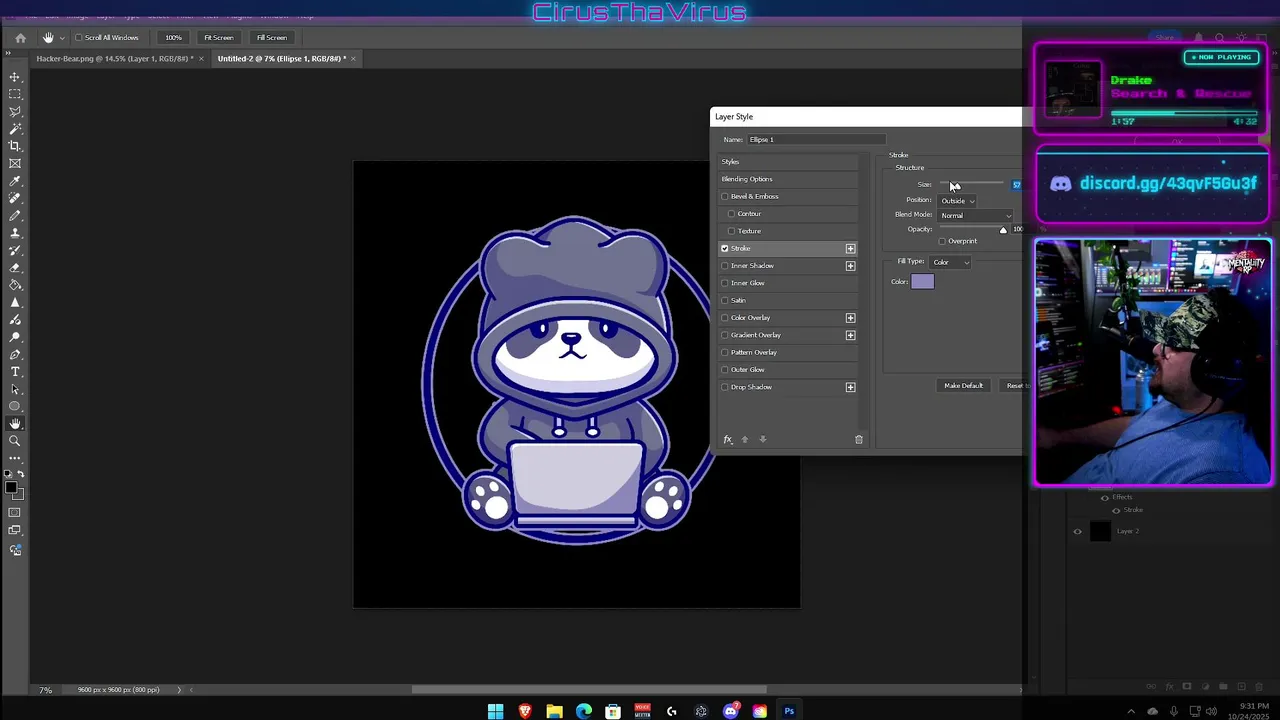The width and height of the screenshot is (1280, 720).
Task: Open Windows Start menu
Action: (x=495, y=711)
